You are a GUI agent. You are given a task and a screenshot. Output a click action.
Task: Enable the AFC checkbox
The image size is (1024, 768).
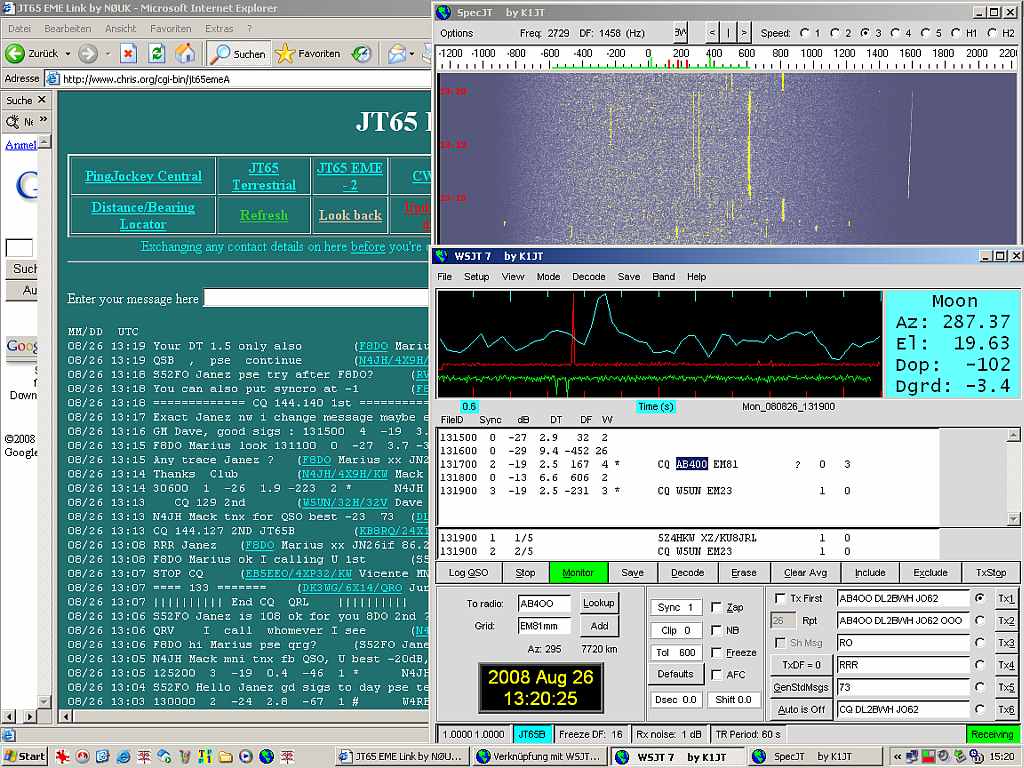716,675
